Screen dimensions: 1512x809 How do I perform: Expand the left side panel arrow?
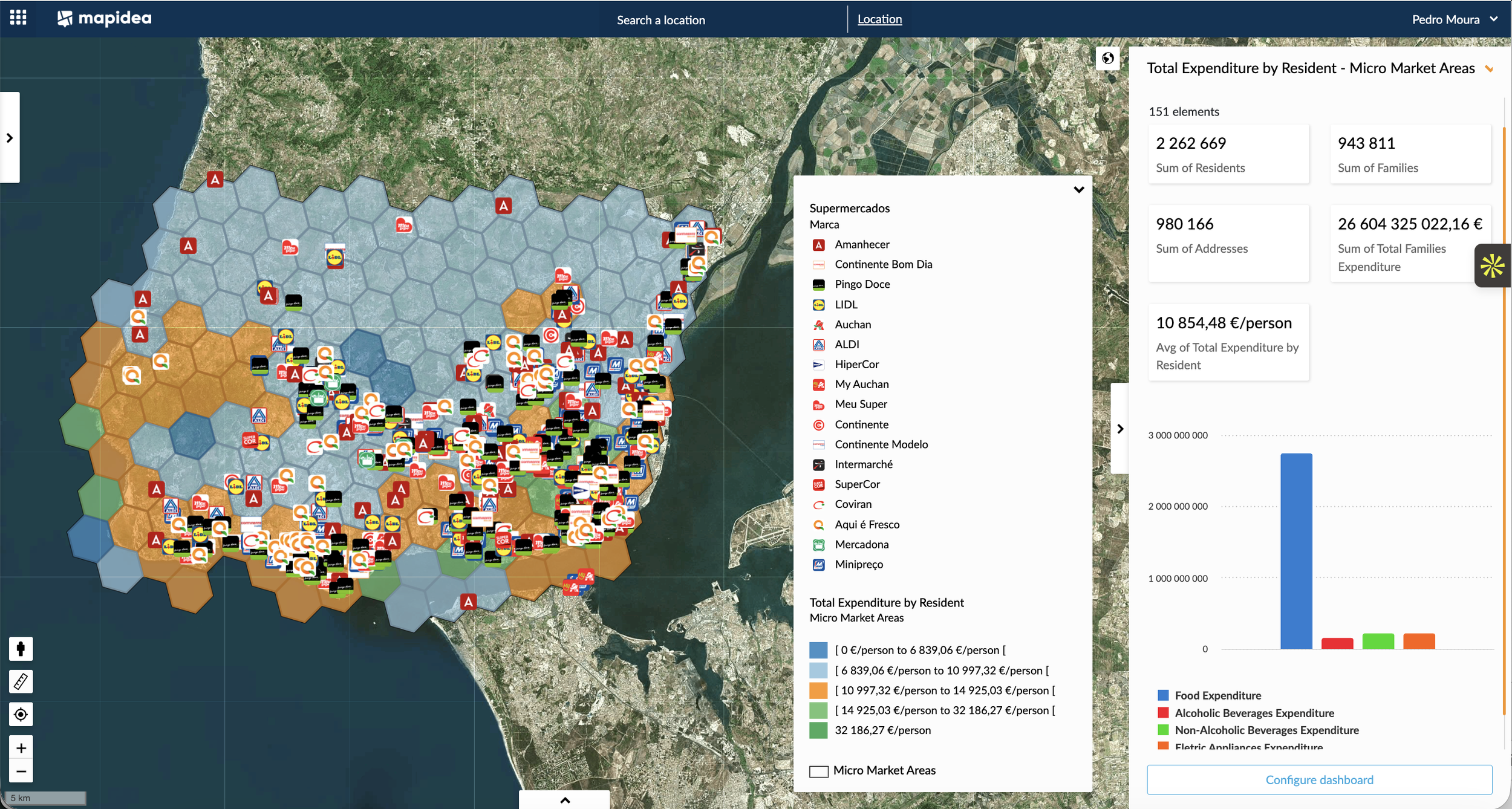coord(10,138)
